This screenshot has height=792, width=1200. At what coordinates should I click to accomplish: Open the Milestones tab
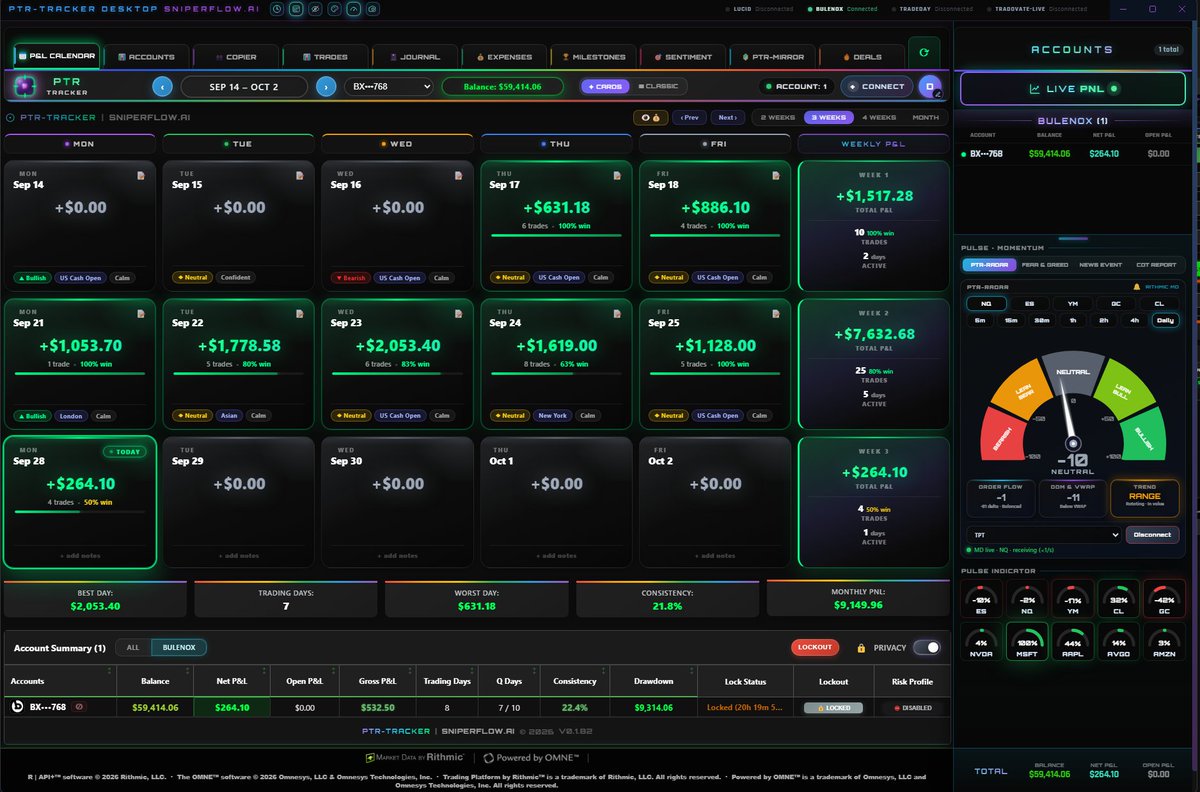[592, 57]
